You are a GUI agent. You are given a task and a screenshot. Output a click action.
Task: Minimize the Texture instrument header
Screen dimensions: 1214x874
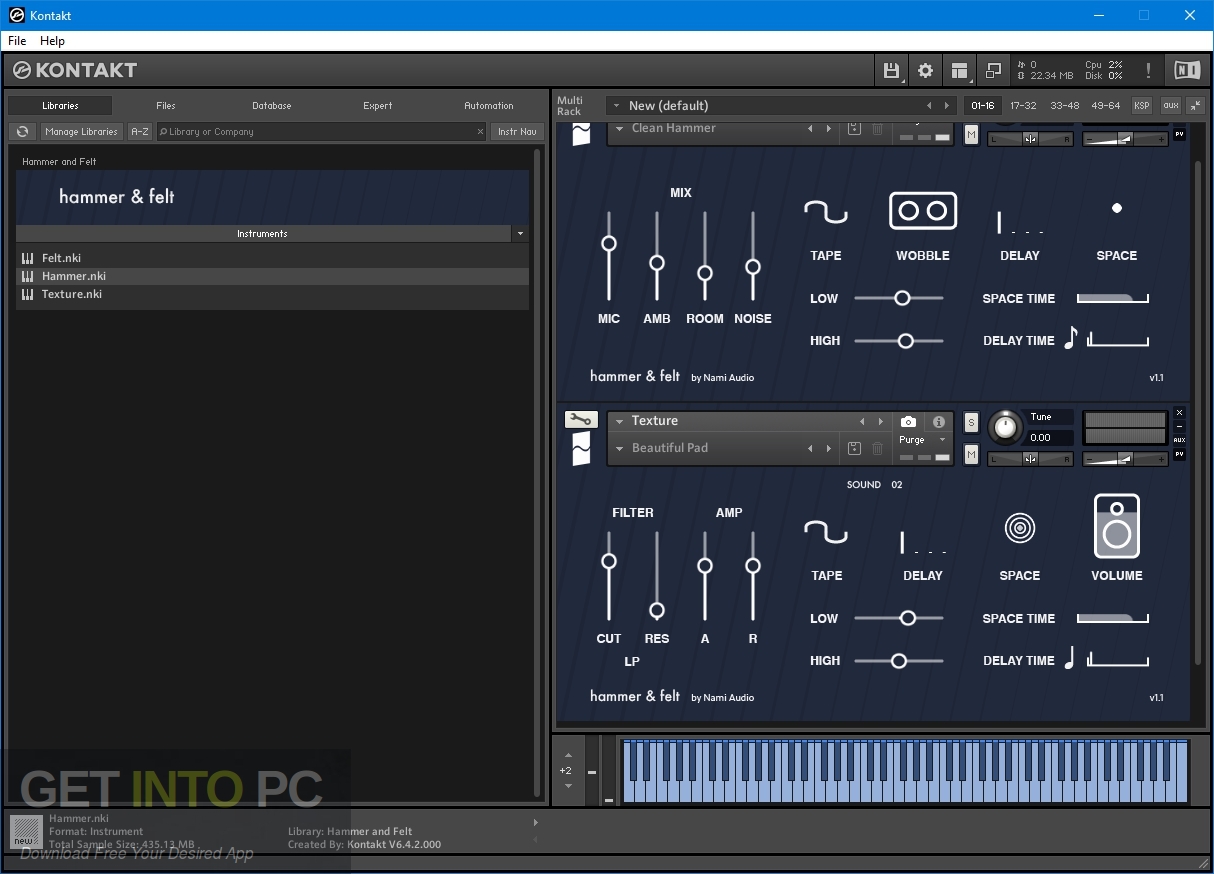pyautogui.click(x=1179, y=426)
